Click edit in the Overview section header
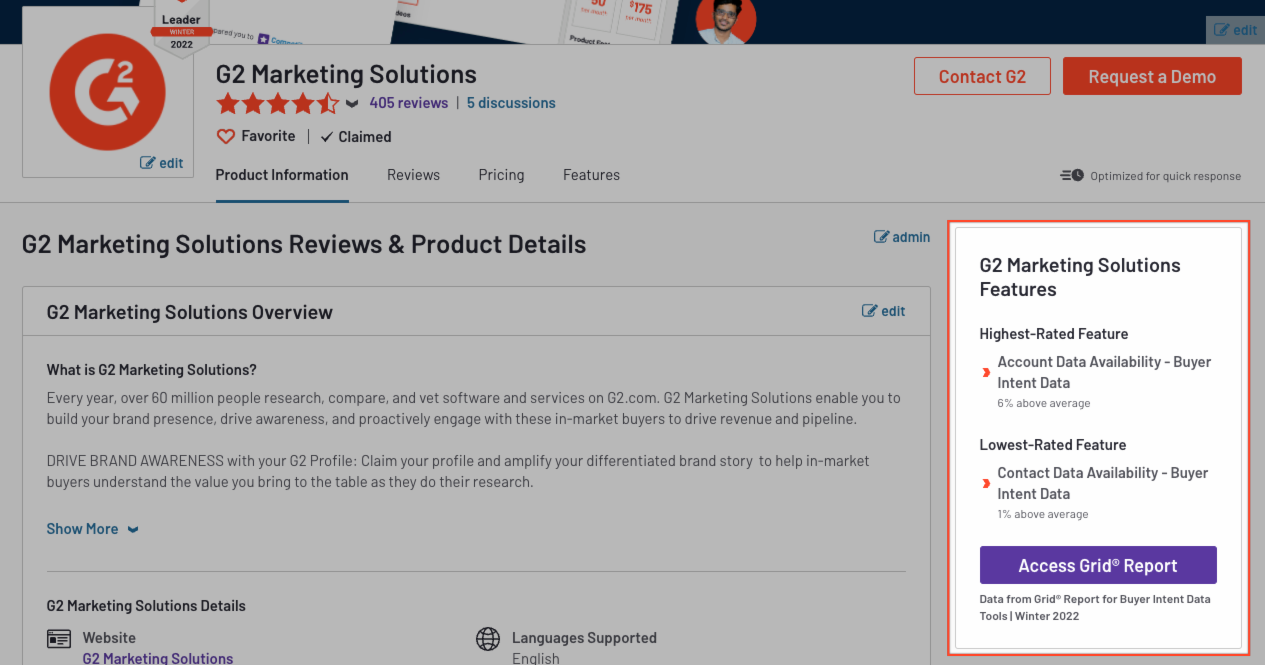The width and height of the screenshot is (1265, 665). 883,311
